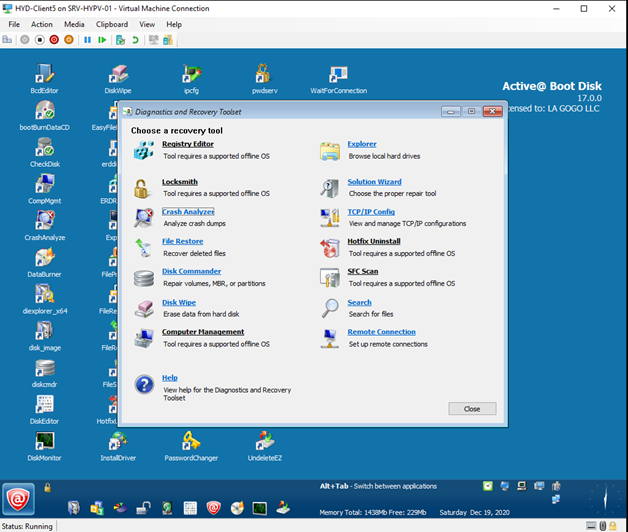
Task: Click the red Shut Down toolbar button
Action: point(54,40)
